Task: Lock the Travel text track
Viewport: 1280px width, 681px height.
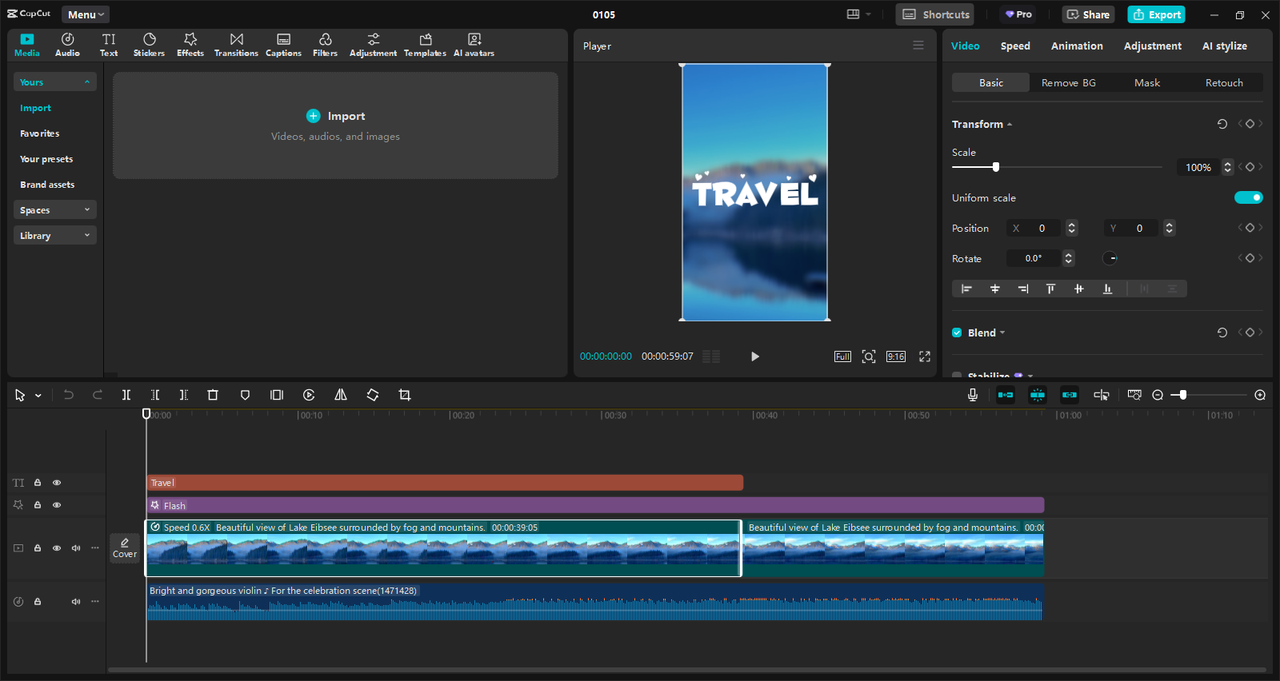Action: click(37, 483)
